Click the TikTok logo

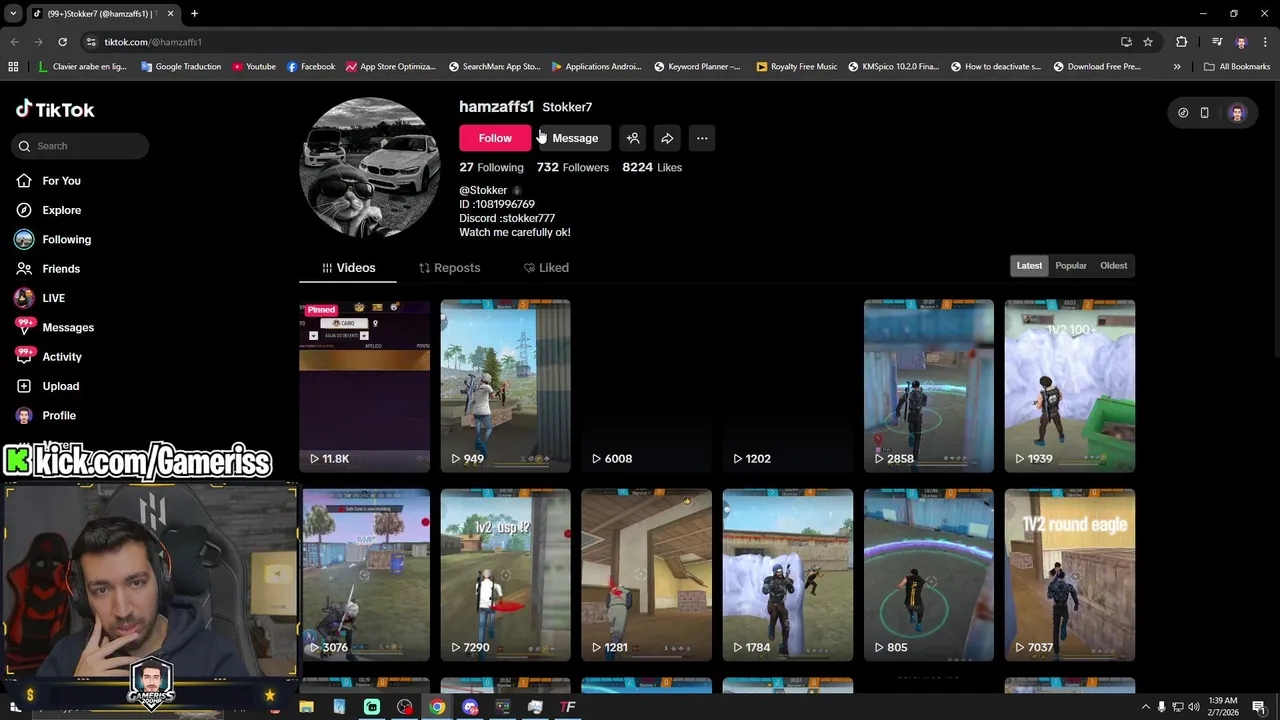[55, 109]
